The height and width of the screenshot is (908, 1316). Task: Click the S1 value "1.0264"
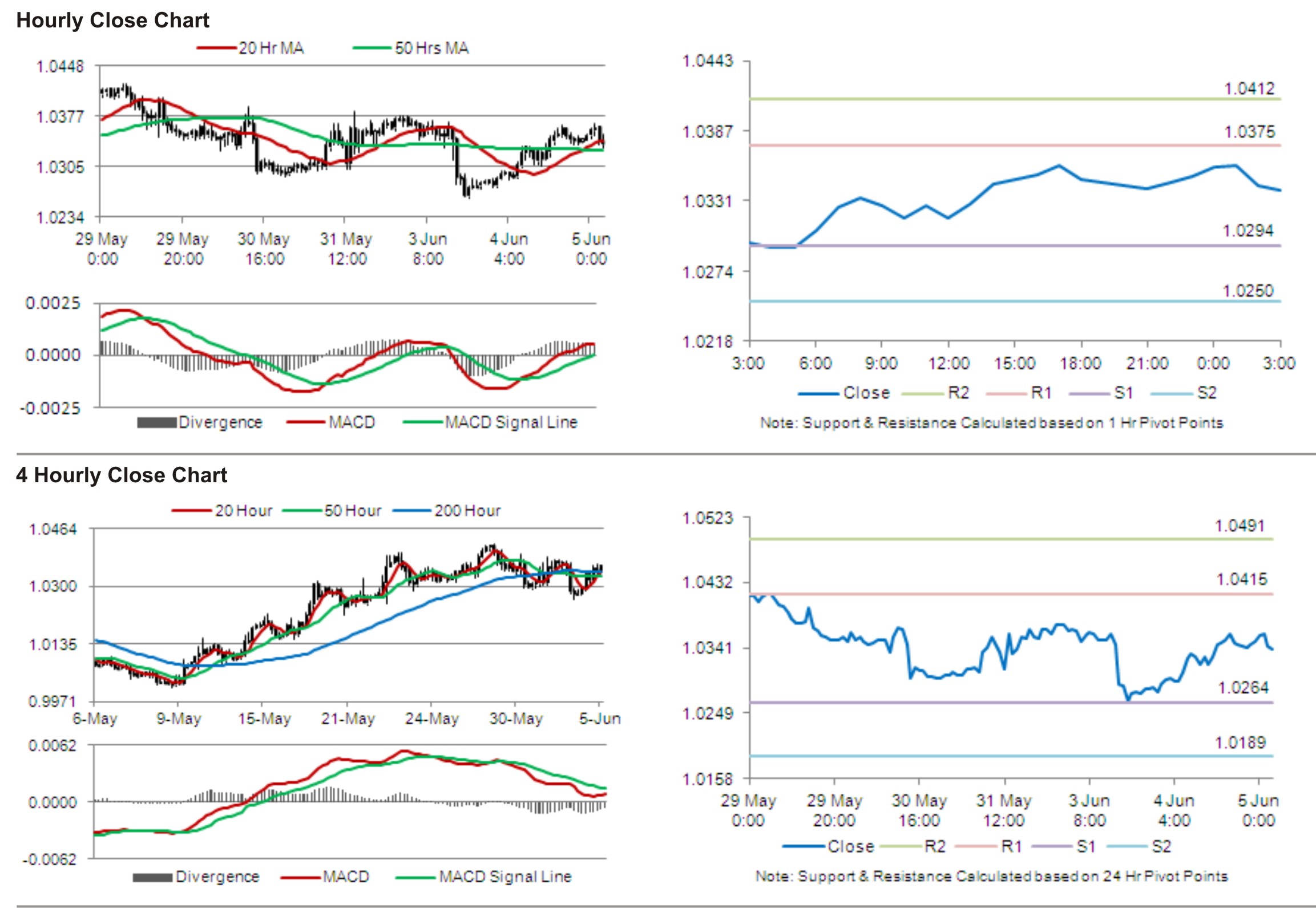coord(1243,688)
